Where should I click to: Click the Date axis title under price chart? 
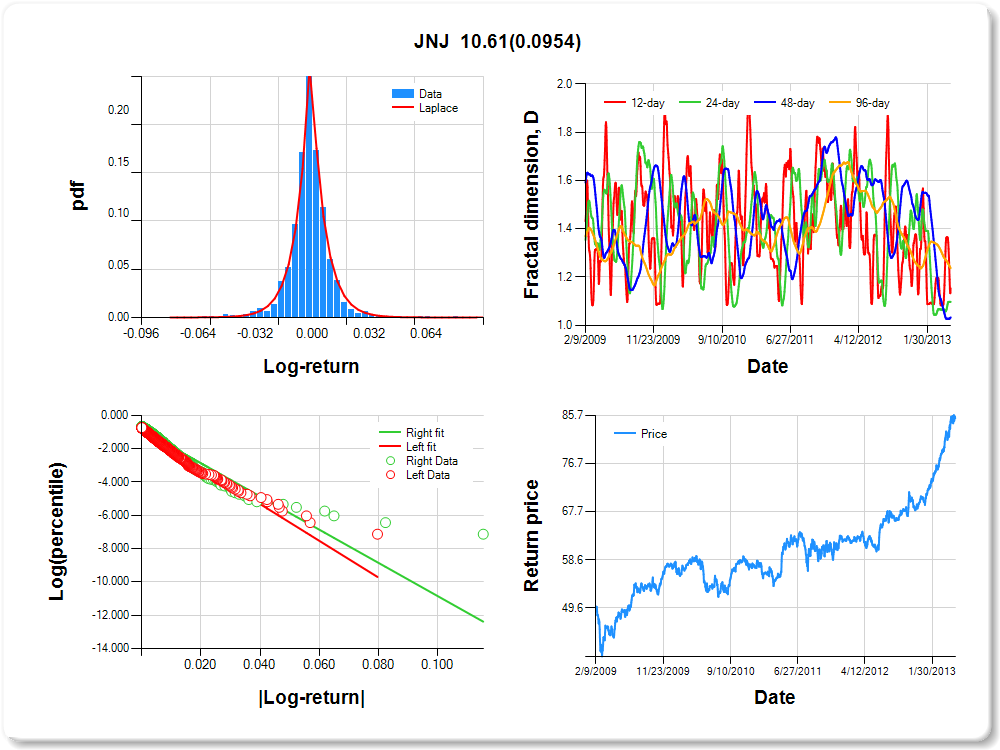[774, 697]
